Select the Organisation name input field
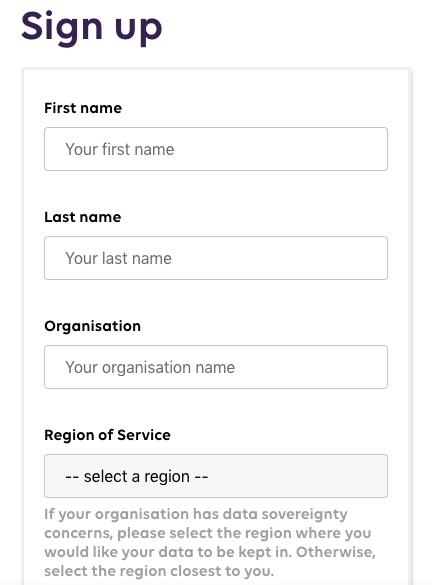Image resolution: width=432 pixels, height=585 pixels. 216,367
